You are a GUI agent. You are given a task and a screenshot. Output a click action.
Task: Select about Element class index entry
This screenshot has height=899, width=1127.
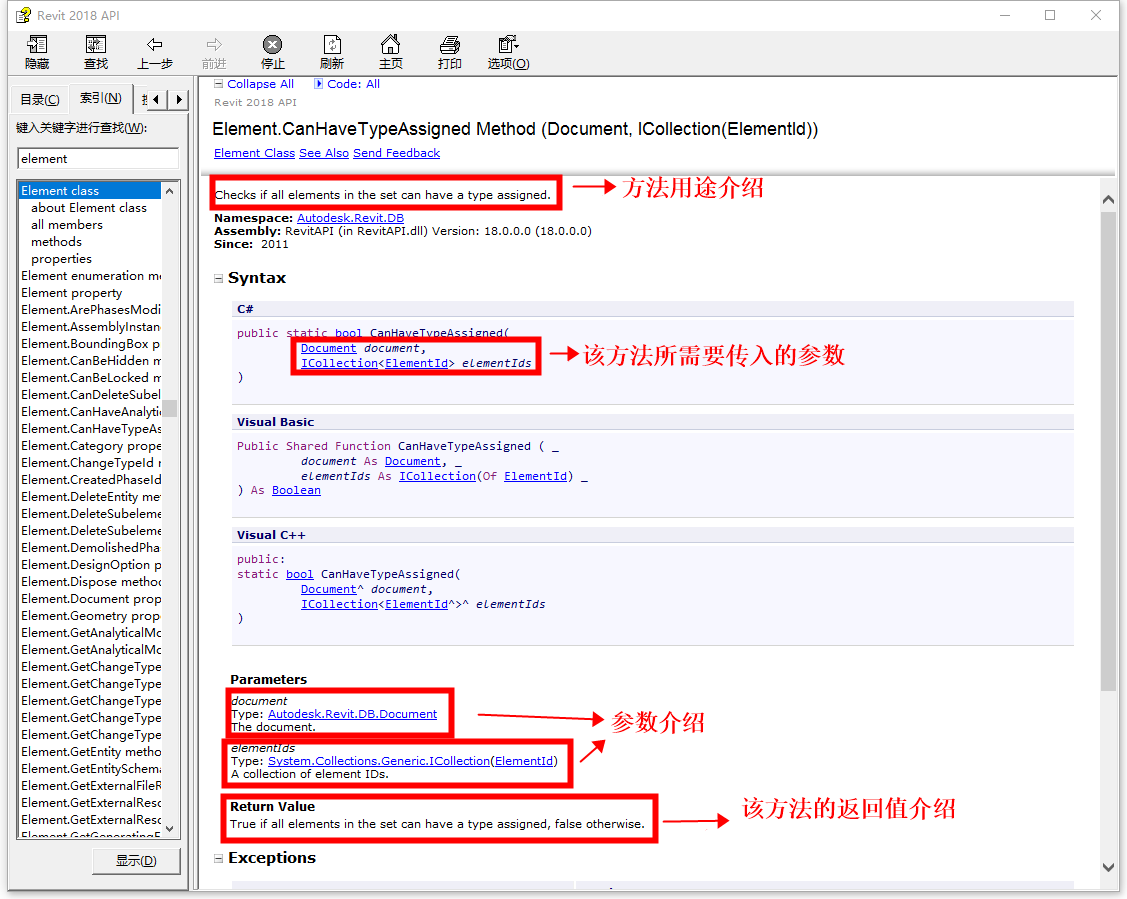coord(89,208)
